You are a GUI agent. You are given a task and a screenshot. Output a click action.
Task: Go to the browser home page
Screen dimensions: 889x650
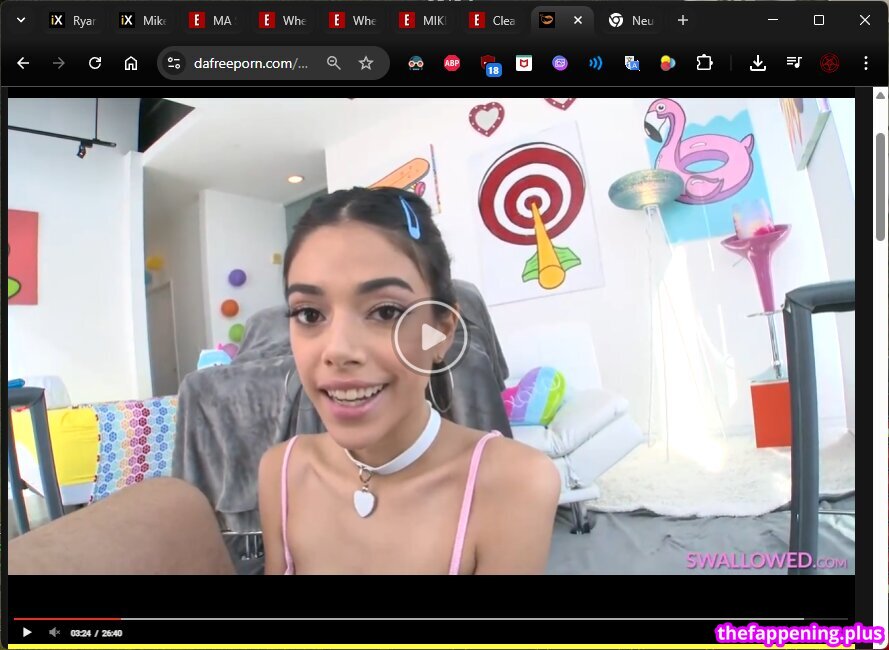[x=131, y=63]
